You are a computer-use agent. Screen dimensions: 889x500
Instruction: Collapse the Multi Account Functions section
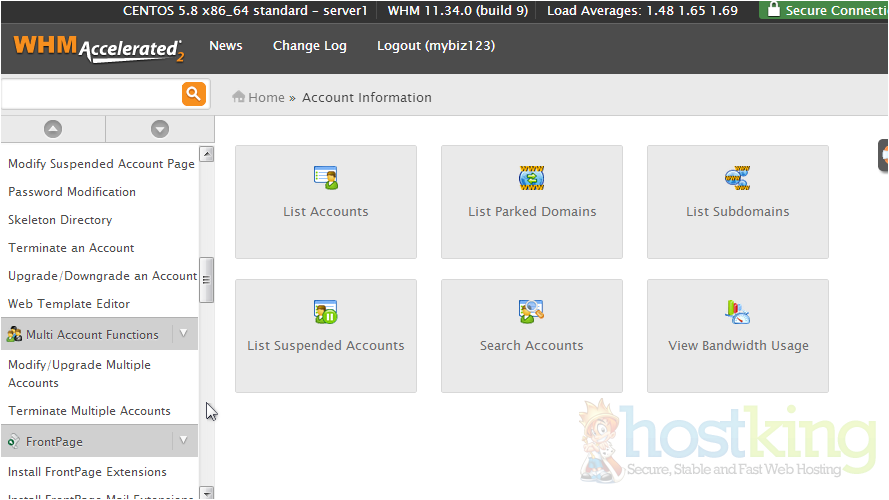(182, 334)
